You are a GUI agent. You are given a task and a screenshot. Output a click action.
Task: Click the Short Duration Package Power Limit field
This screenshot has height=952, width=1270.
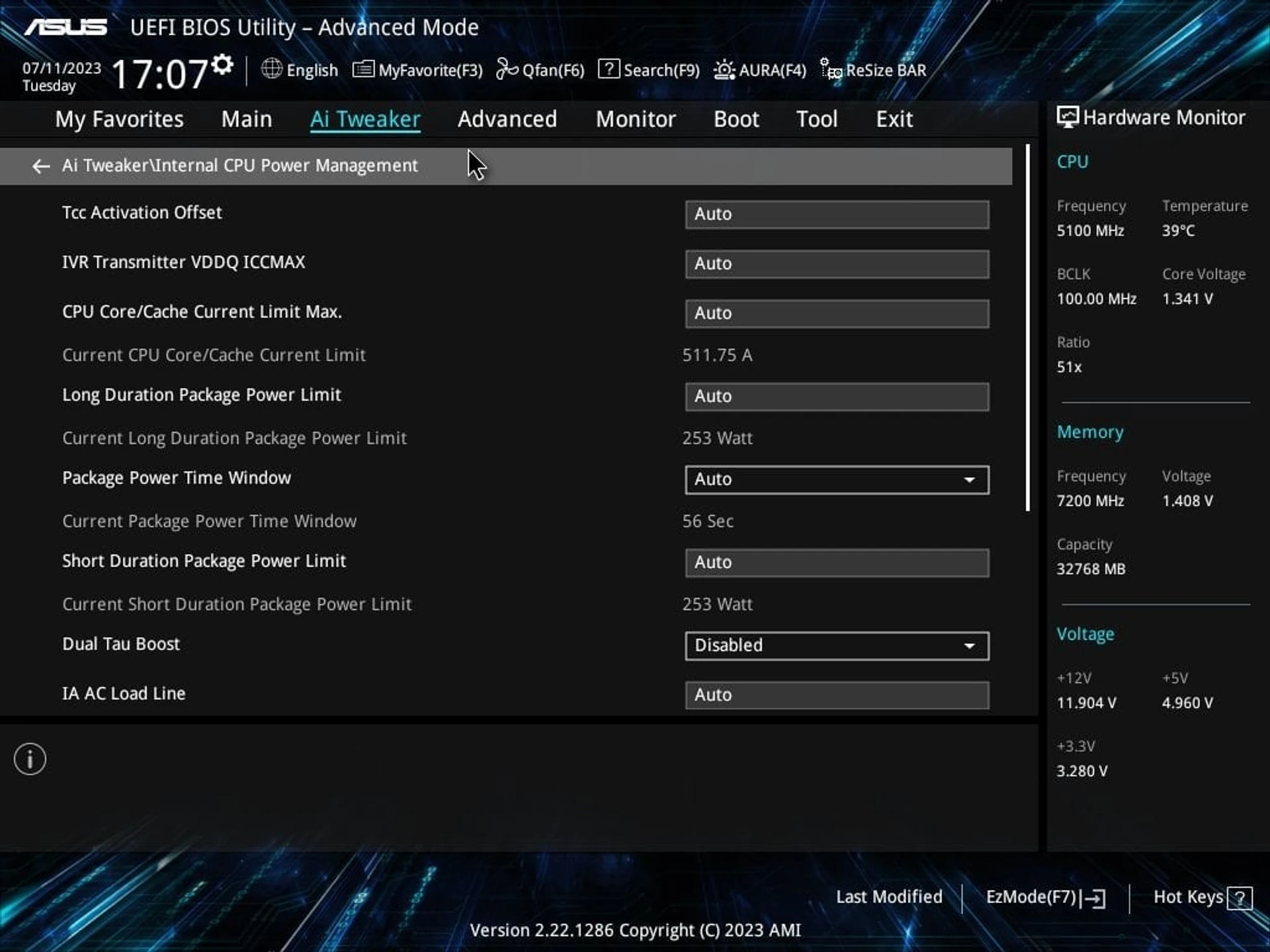pyautogui.click(x=837, y=563)
